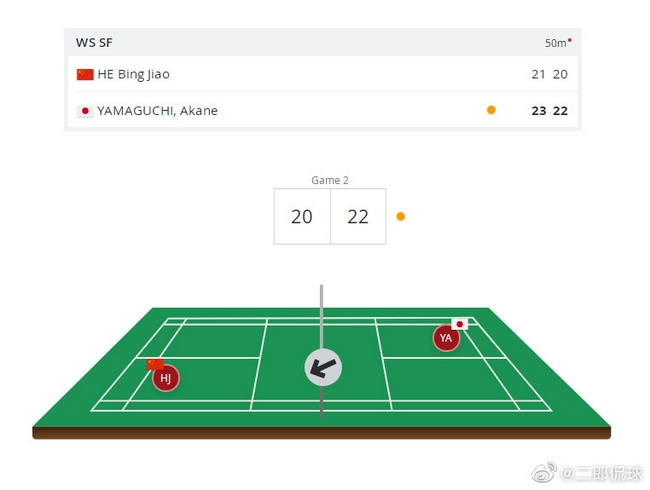
Task: Select the 22 score box in Game 2
Action: 358,216
